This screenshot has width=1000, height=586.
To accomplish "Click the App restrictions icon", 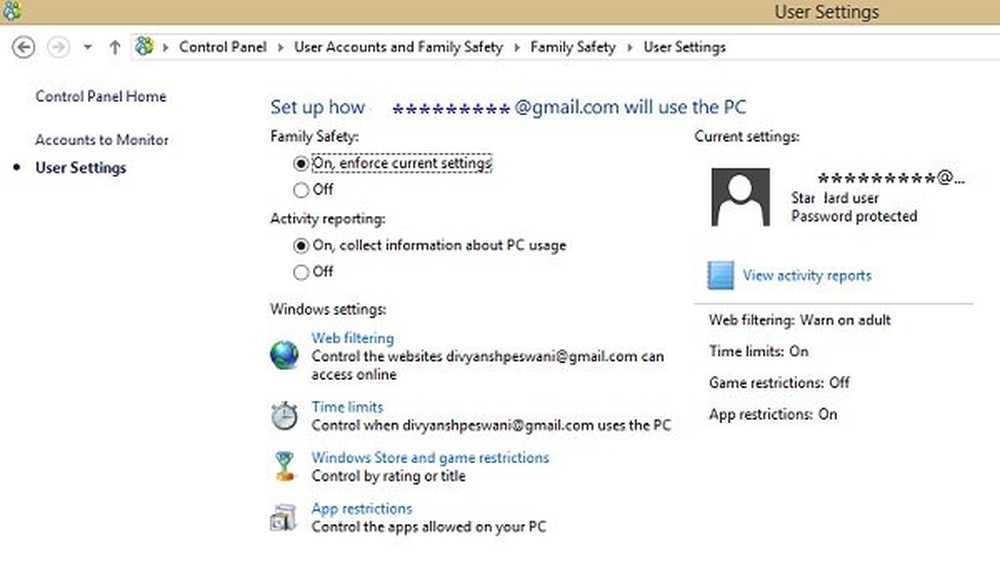I will [x=284, y=518].
